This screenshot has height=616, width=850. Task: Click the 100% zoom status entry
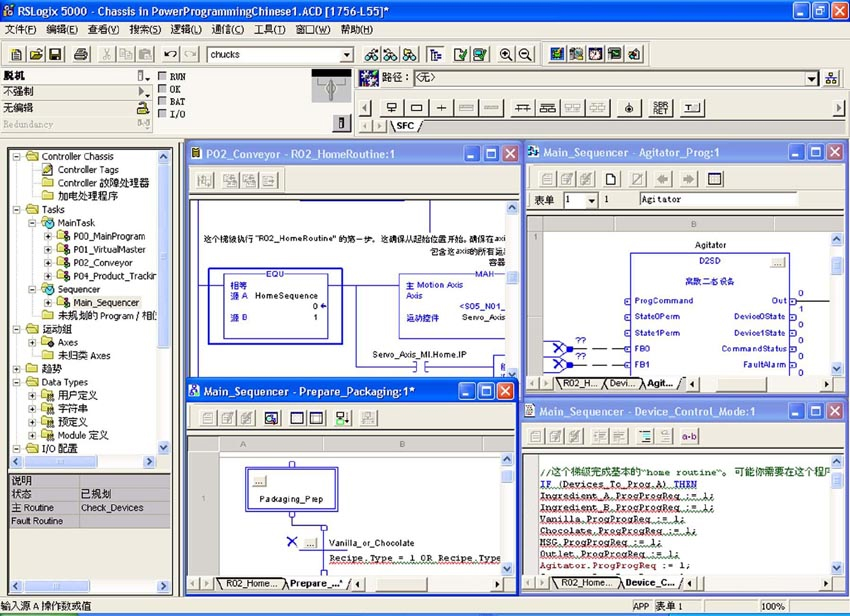pyautogui.click(x=772, y=606)
